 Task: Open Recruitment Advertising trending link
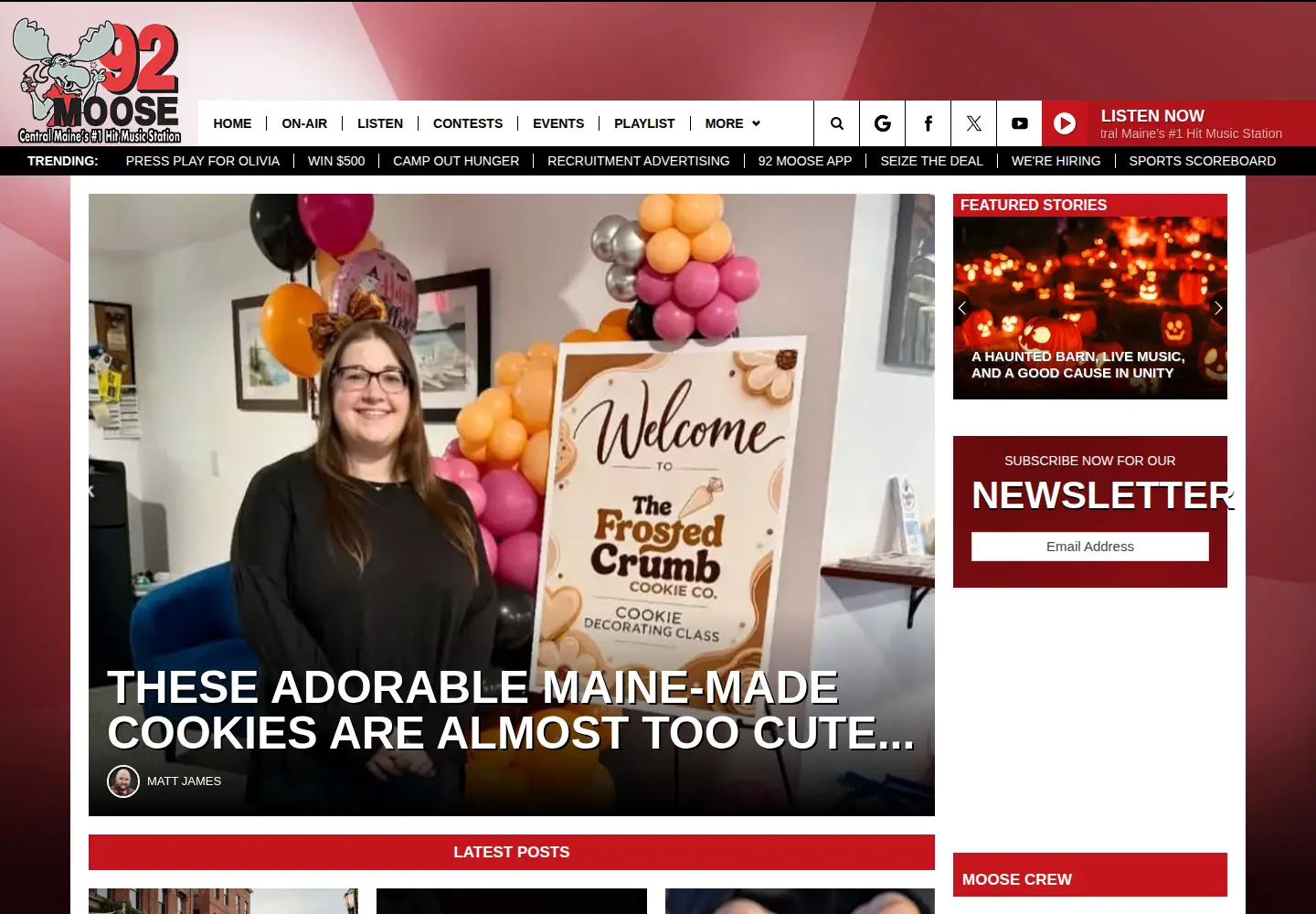coord(639,161)
